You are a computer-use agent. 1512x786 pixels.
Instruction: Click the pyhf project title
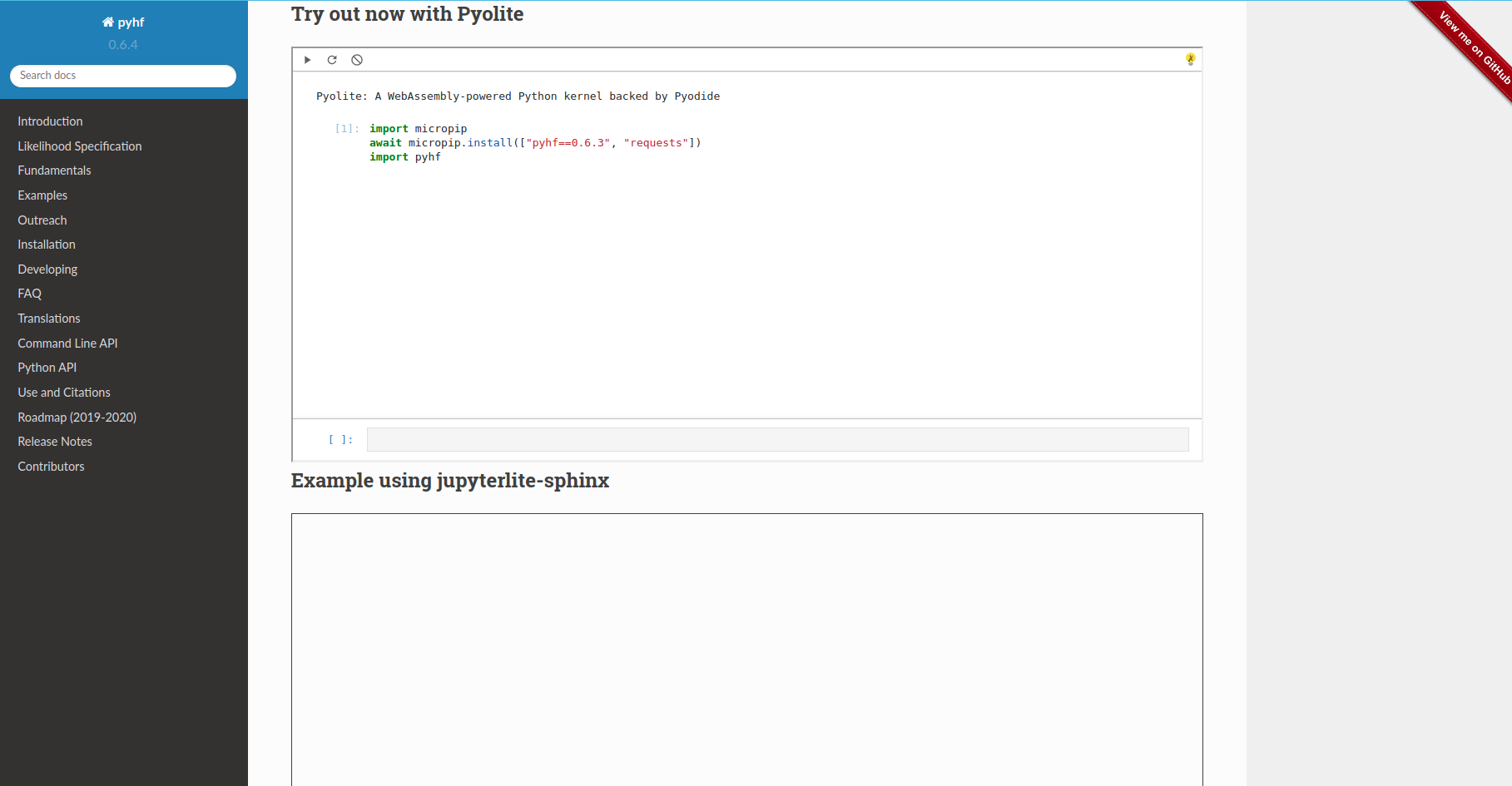pyautogui.click(x=130, y=22)
